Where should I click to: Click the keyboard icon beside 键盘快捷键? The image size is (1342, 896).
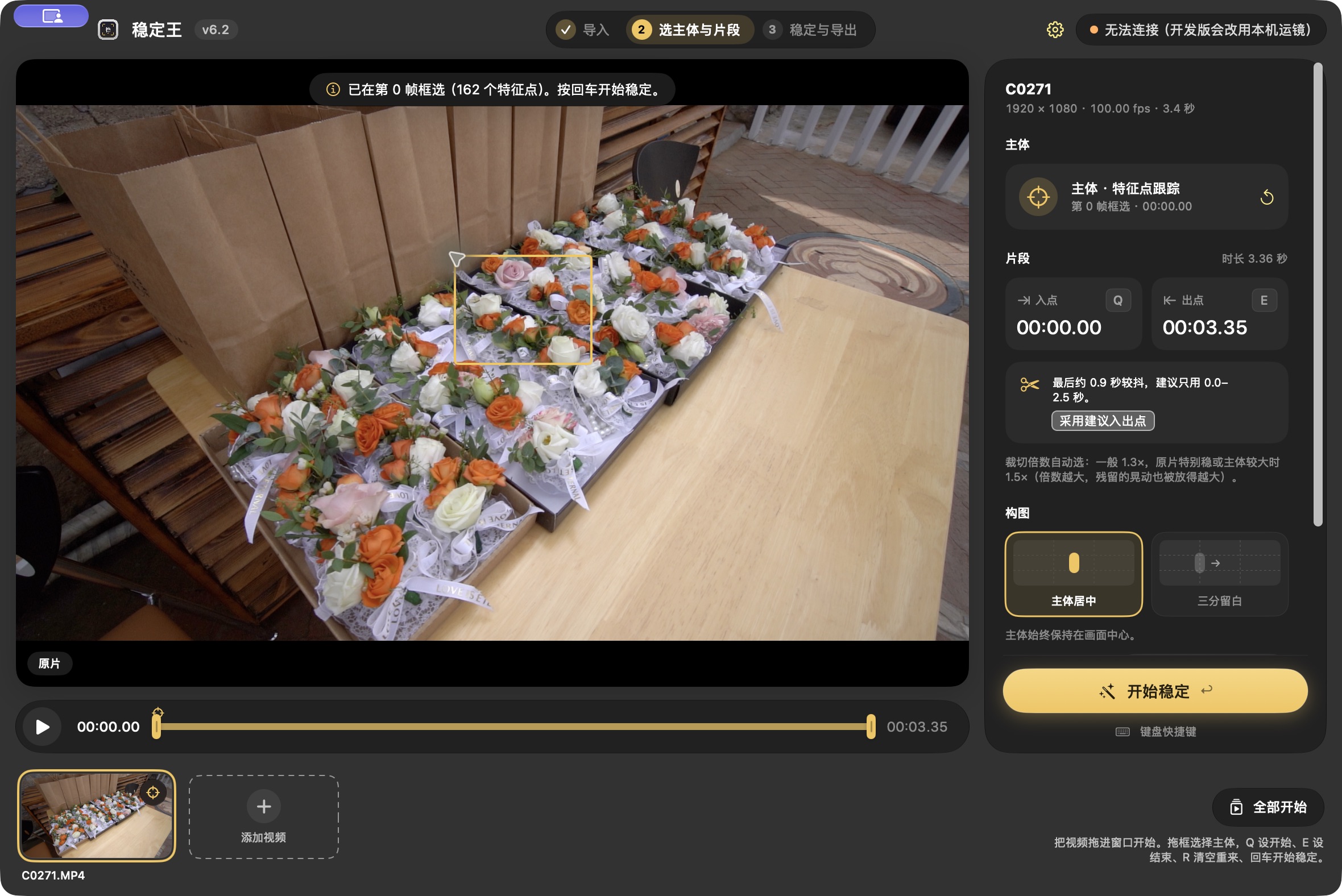1123,732
